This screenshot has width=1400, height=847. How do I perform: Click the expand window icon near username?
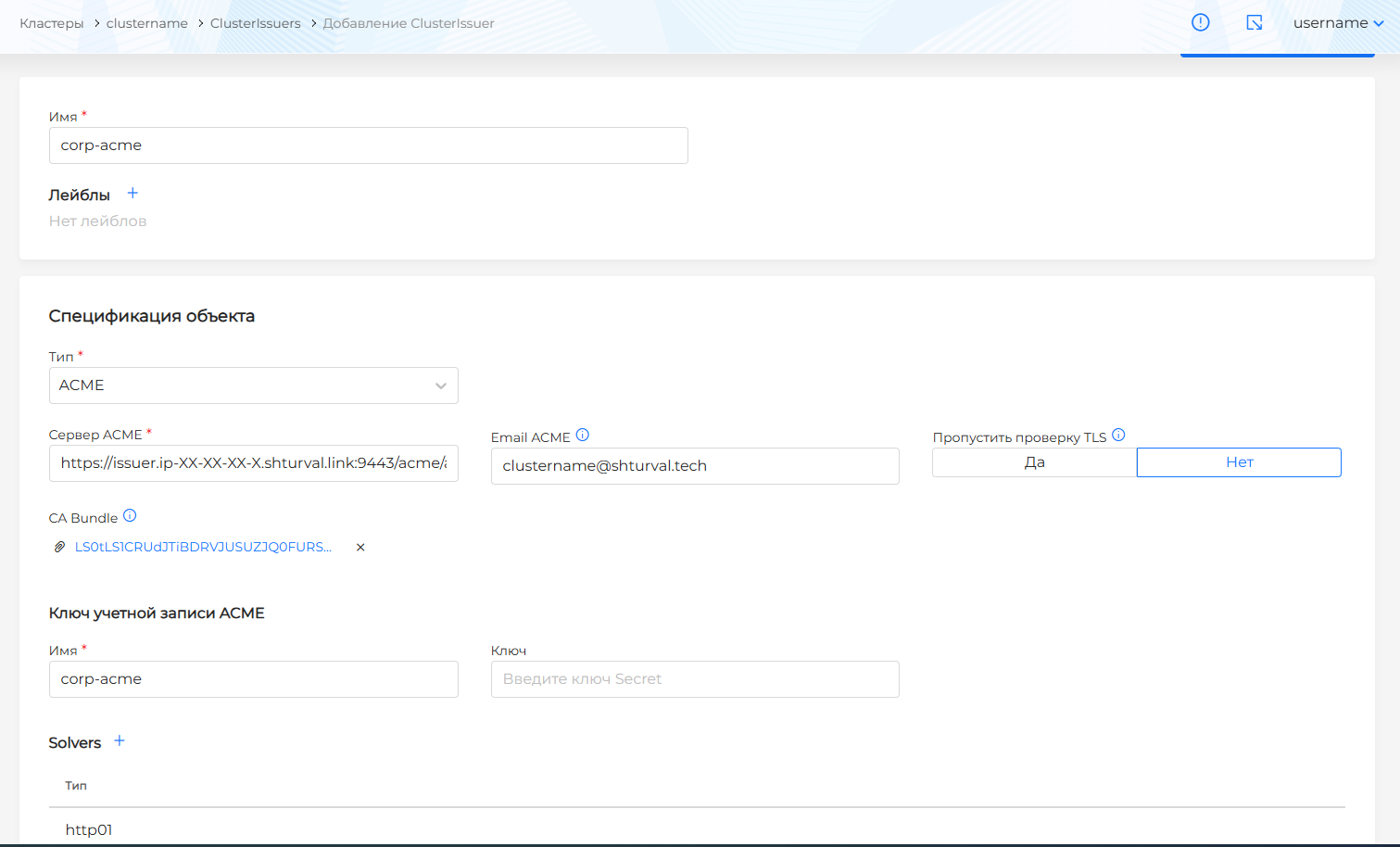pyautogui.click(x=1254, y=22)
